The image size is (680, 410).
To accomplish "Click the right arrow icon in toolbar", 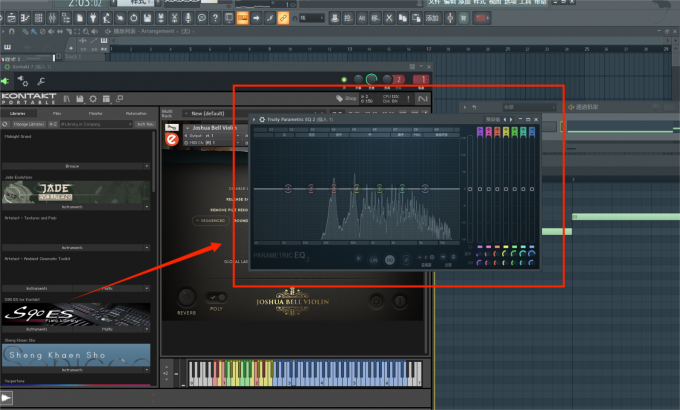I will pos(256,18).
